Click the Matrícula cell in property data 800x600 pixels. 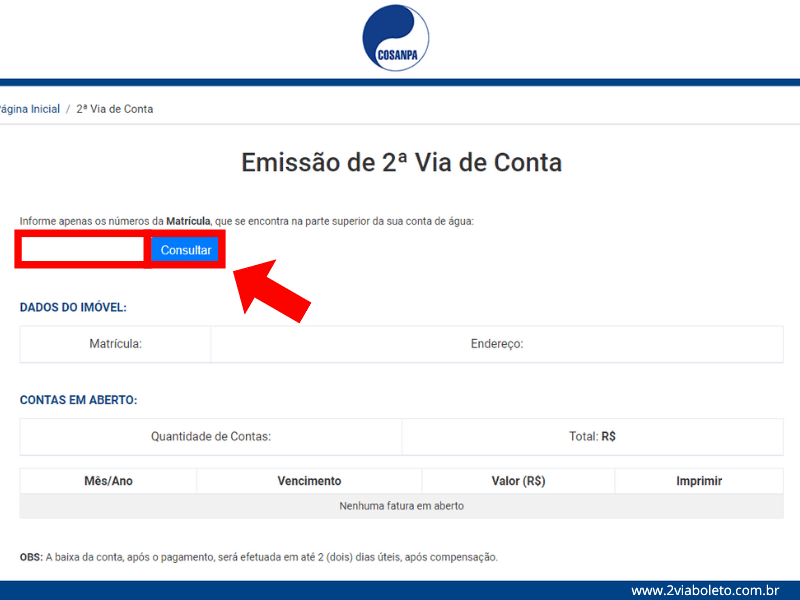coord(115,344)
